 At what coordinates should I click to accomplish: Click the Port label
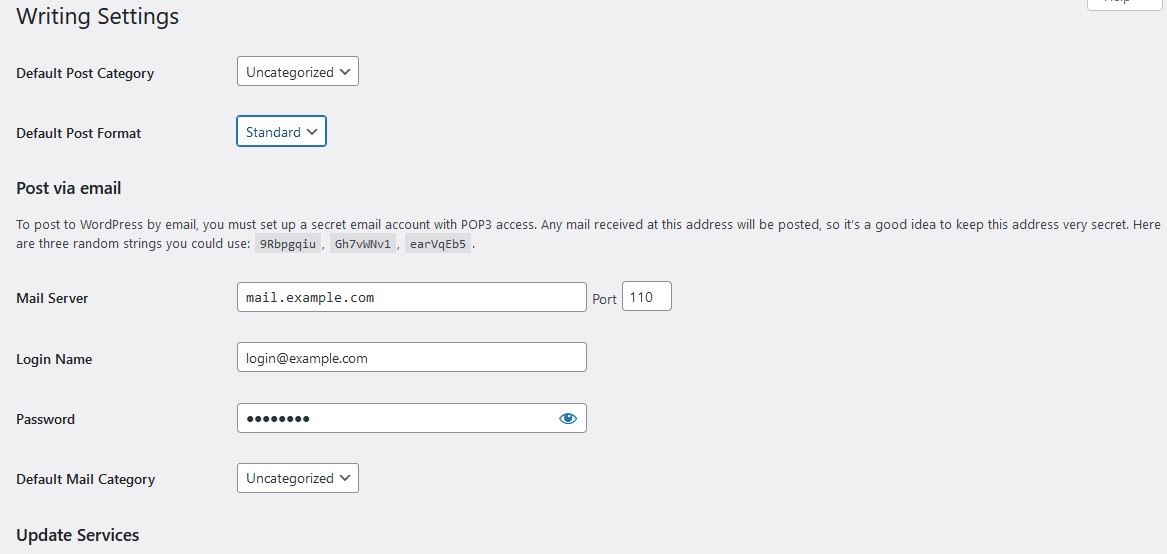(604, 299)
